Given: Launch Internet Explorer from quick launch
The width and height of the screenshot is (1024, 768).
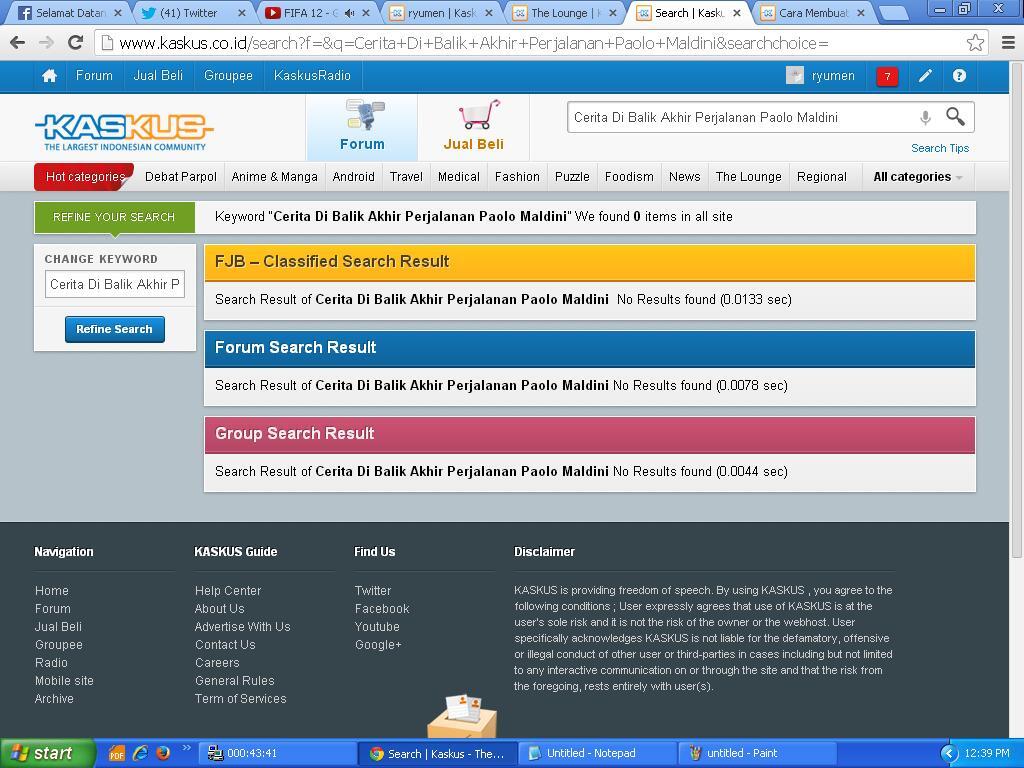Looking at the screenshot, I should (140, 754).
